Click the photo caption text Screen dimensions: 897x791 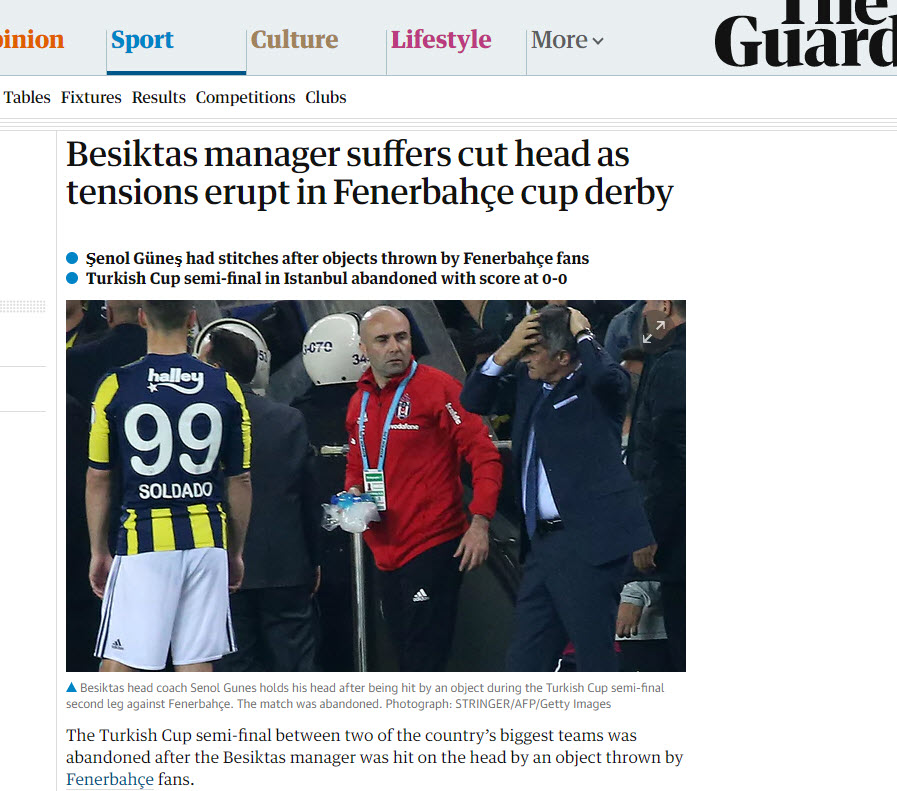365,695
